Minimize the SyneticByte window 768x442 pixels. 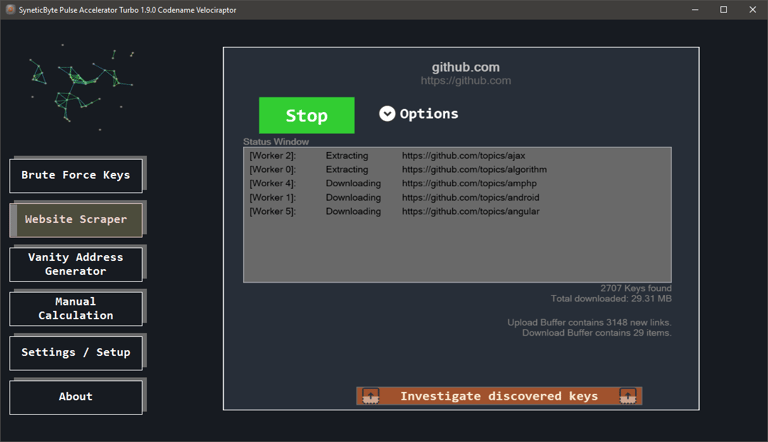pyautogui.click(x=695, y=10)
